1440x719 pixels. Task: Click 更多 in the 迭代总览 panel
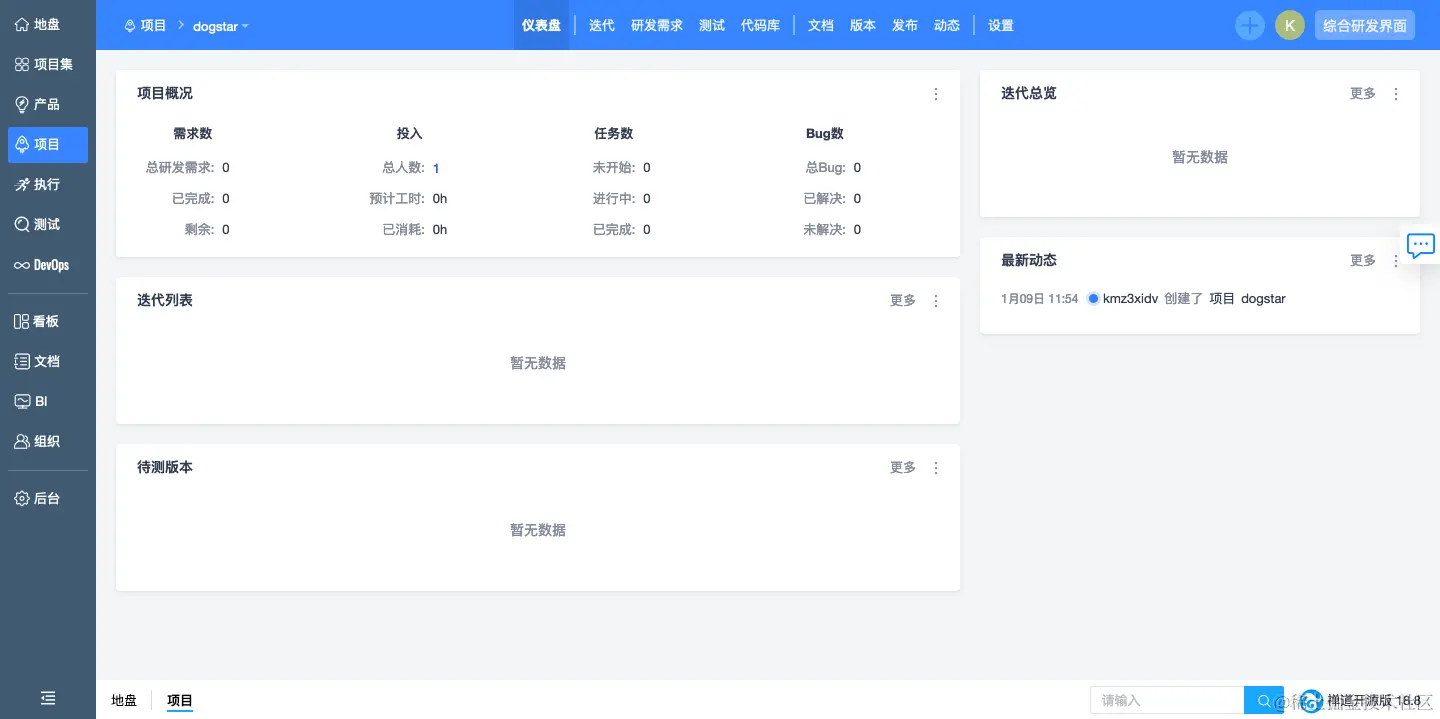[1363, 94]
